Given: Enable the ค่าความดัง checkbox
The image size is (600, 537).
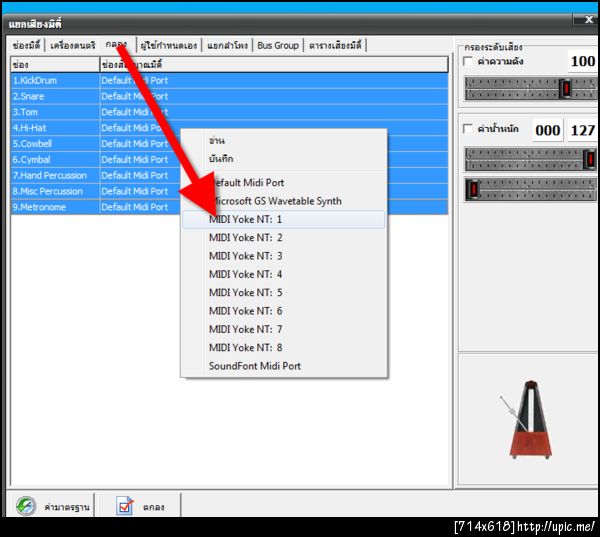Looking at the screenshot, I should (x=468, y=61).
